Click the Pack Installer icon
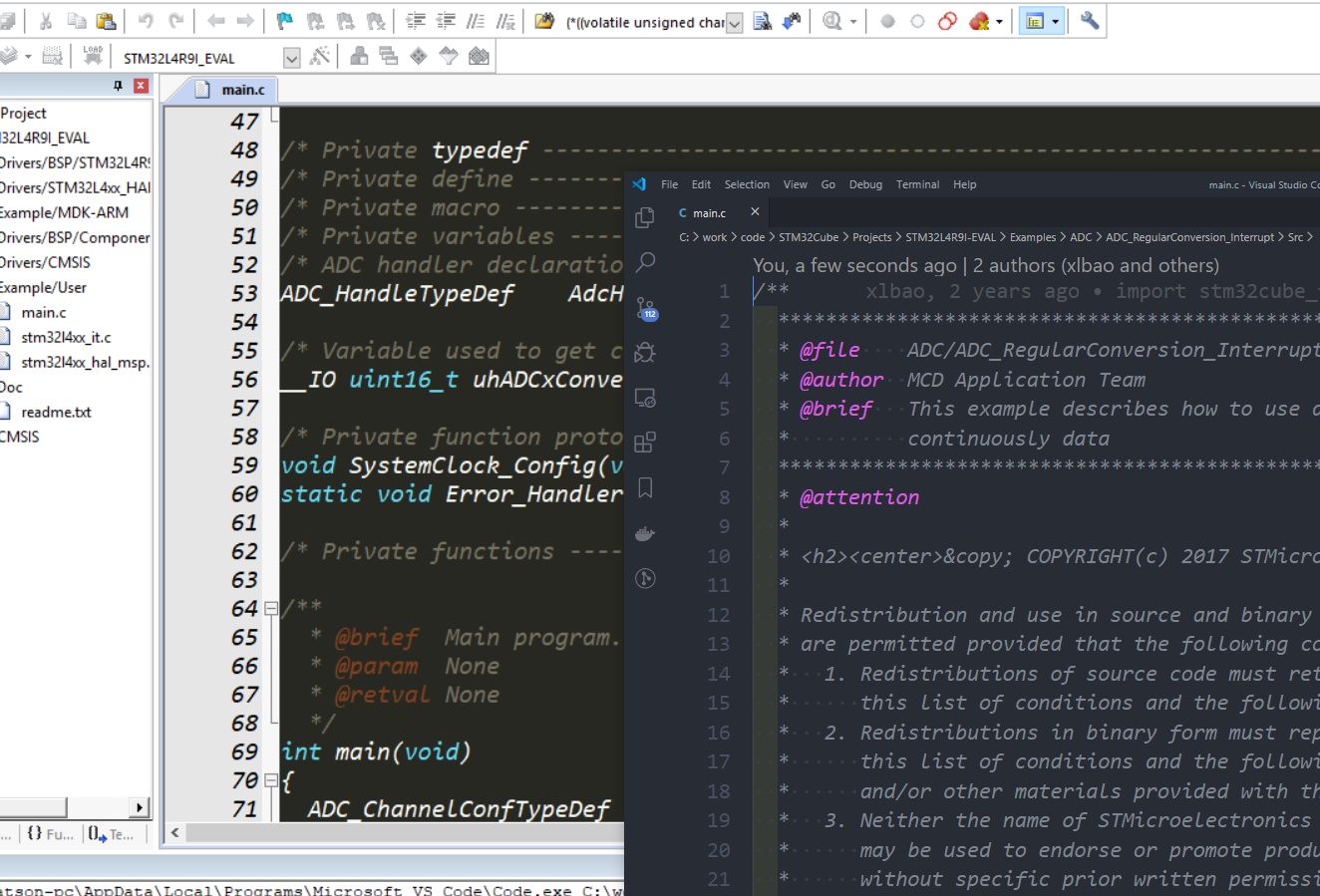The image size is (1320, 896). (479, 56)
